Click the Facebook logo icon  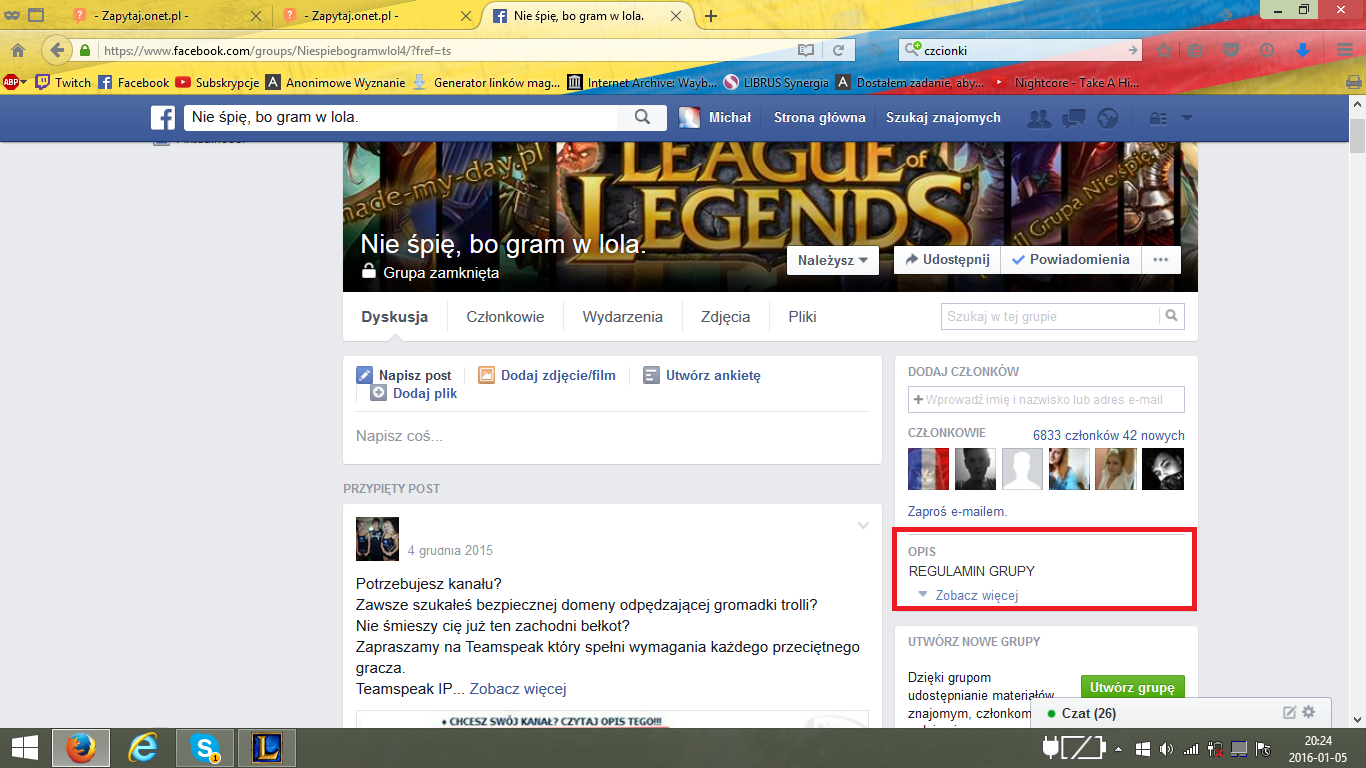point(163,118)
